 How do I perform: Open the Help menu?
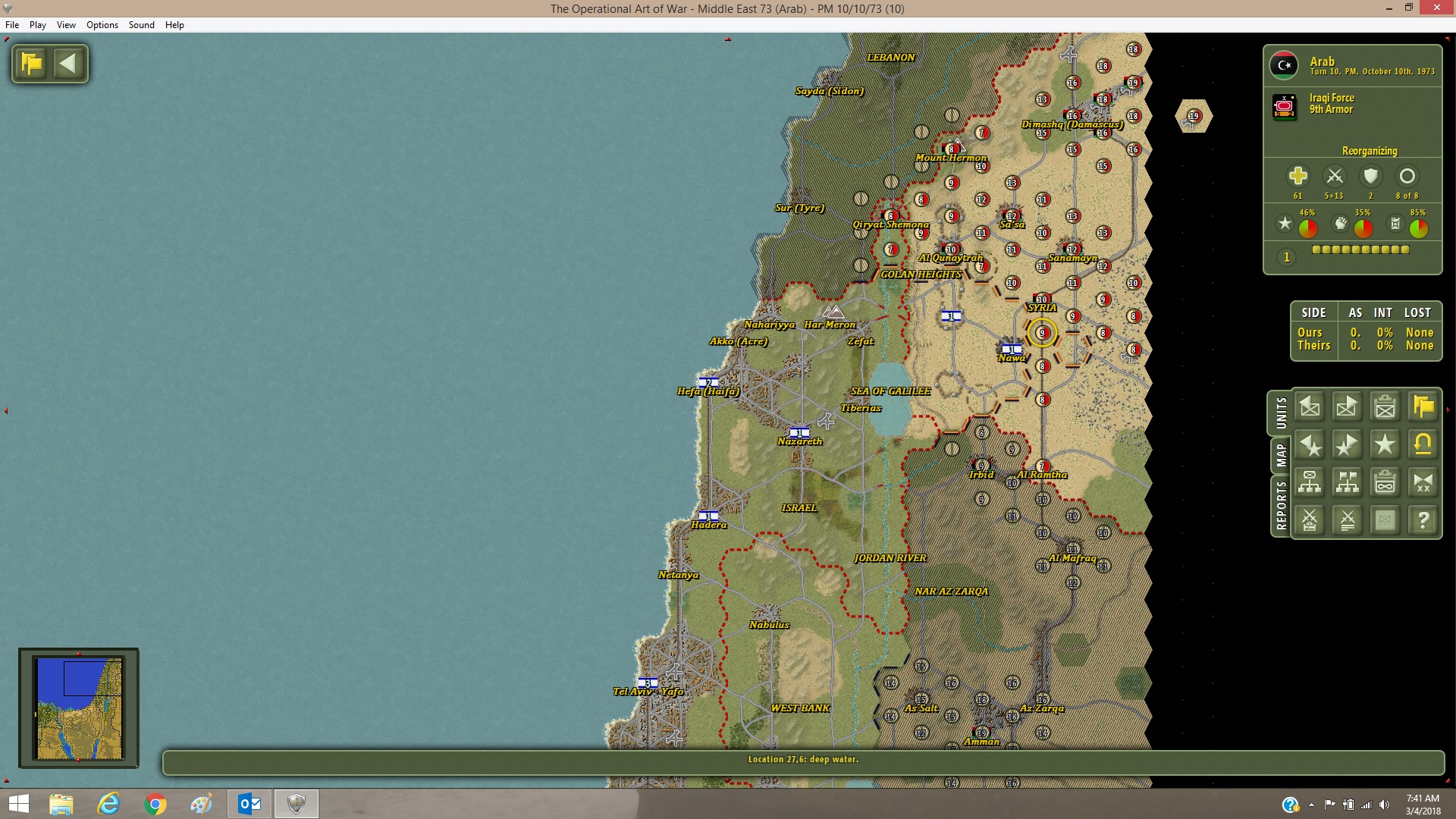[174, 24]
